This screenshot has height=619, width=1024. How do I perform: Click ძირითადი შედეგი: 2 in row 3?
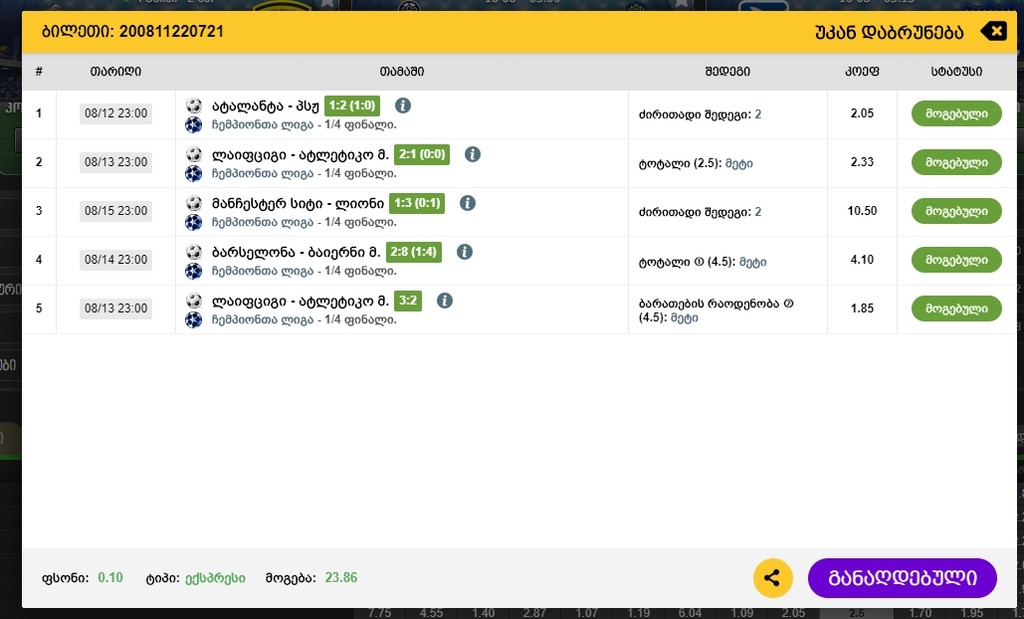[x=700, y=212]
